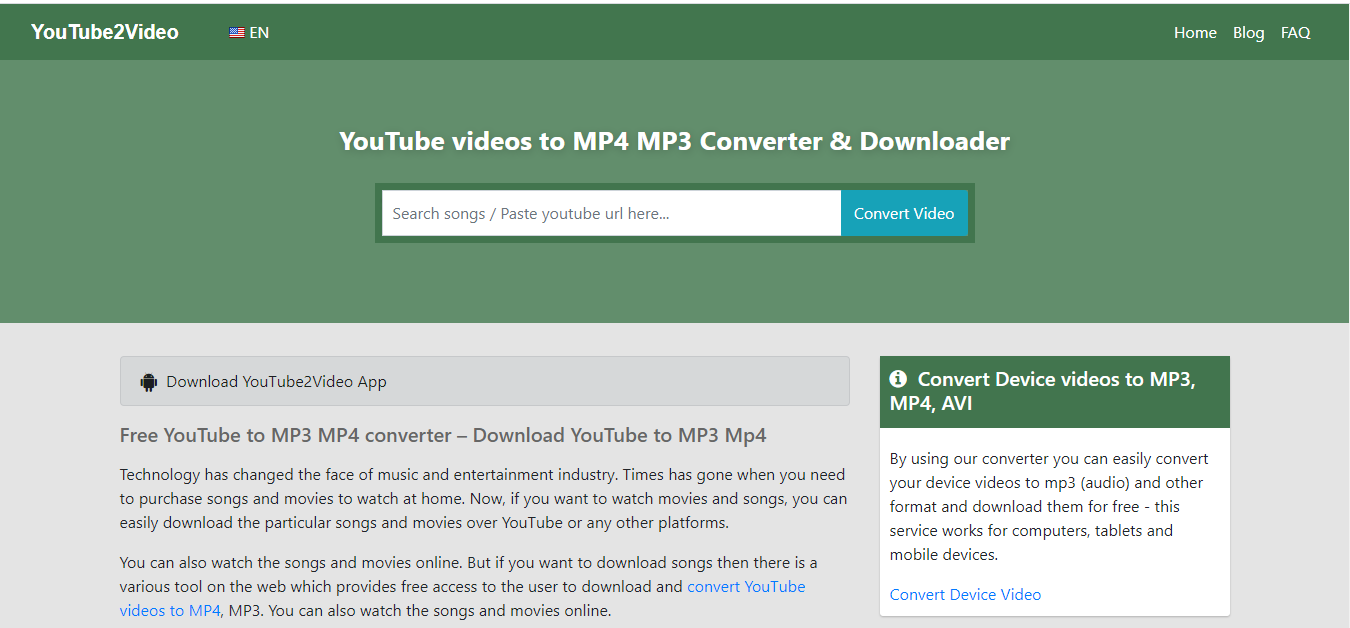Click the sidebar text By using our converter
Viewport: 1350px width, 628px height.
click(1050, 506)
